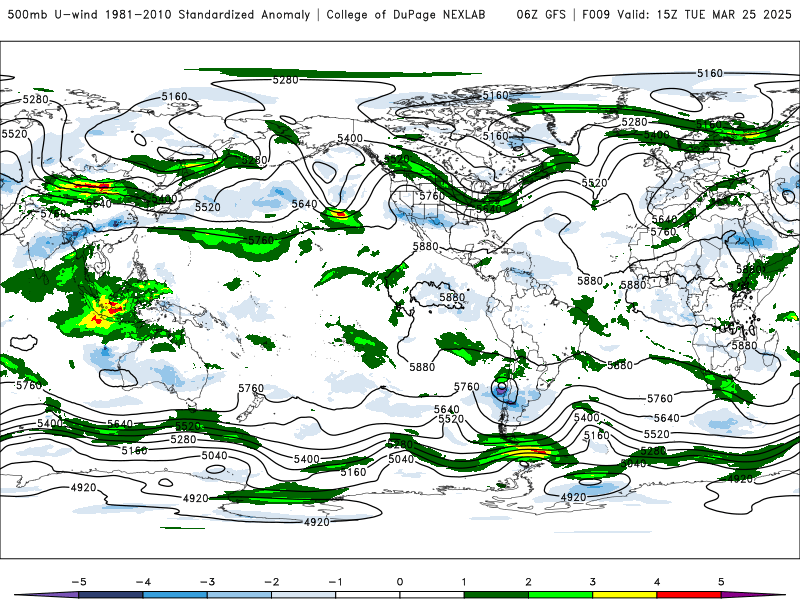Click the -5 colorbar label

pyautogui.click(x=79, y=582)
